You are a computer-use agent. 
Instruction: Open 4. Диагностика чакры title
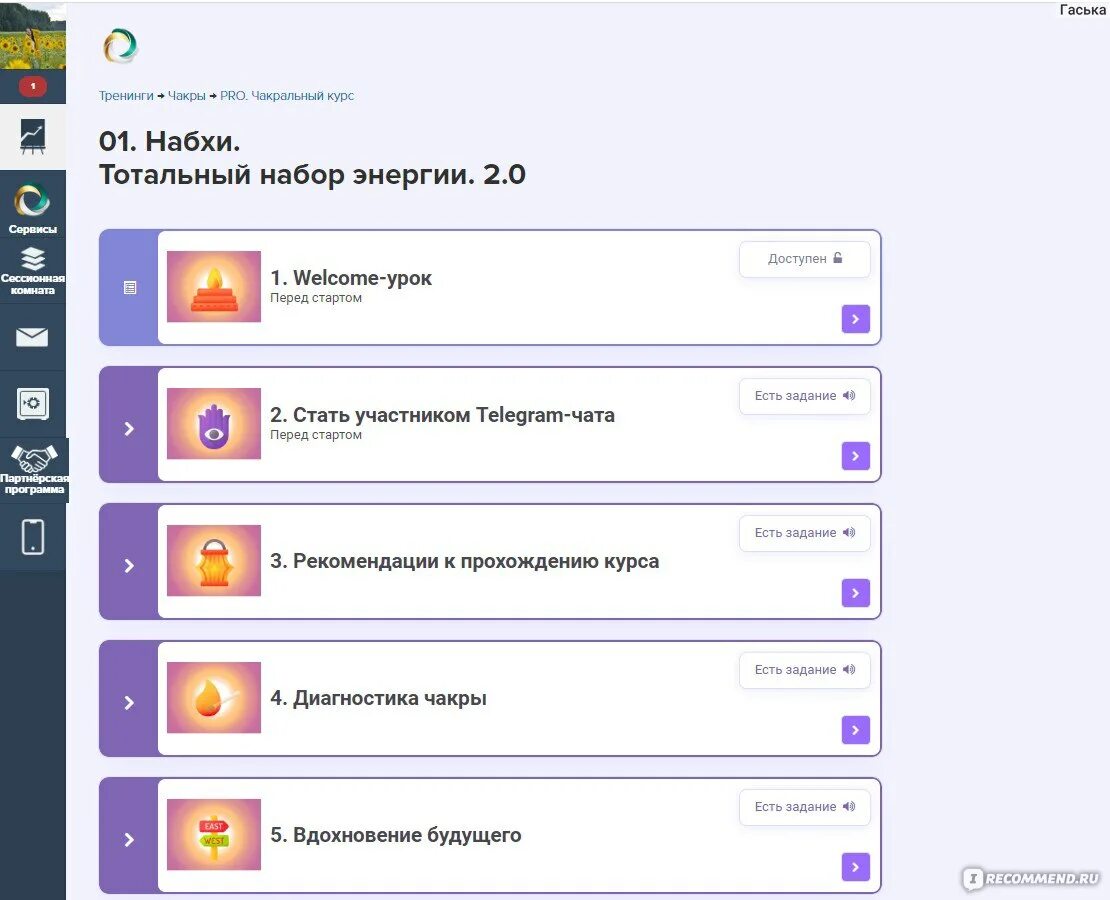378,698
